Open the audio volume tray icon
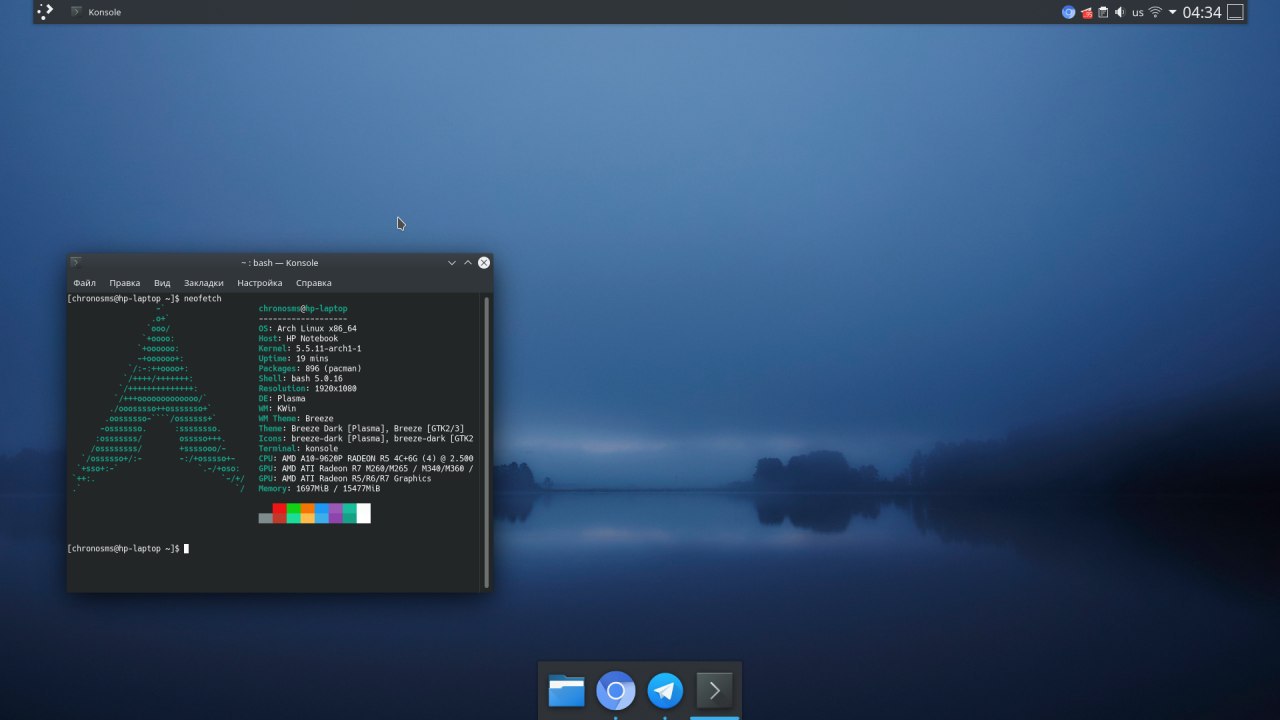The height and width of the screenshot is (720, 1280). 1120,12
